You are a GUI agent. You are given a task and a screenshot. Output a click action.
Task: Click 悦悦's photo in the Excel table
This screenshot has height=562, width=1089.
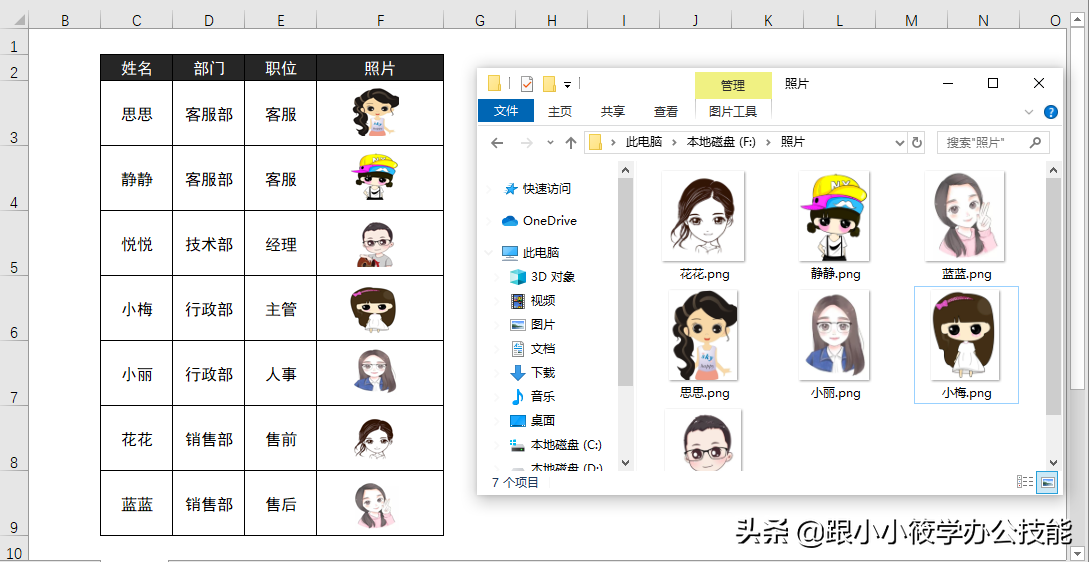point(376,245)
